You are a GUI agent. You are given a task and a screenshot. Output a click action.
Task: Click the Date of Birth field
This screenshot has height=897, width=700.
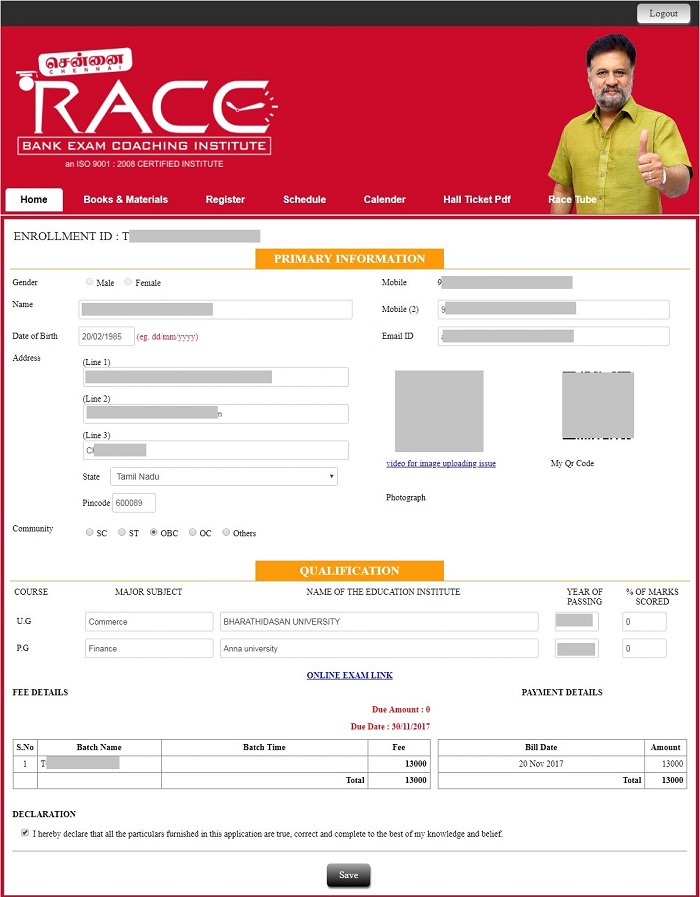click(106, 336)
